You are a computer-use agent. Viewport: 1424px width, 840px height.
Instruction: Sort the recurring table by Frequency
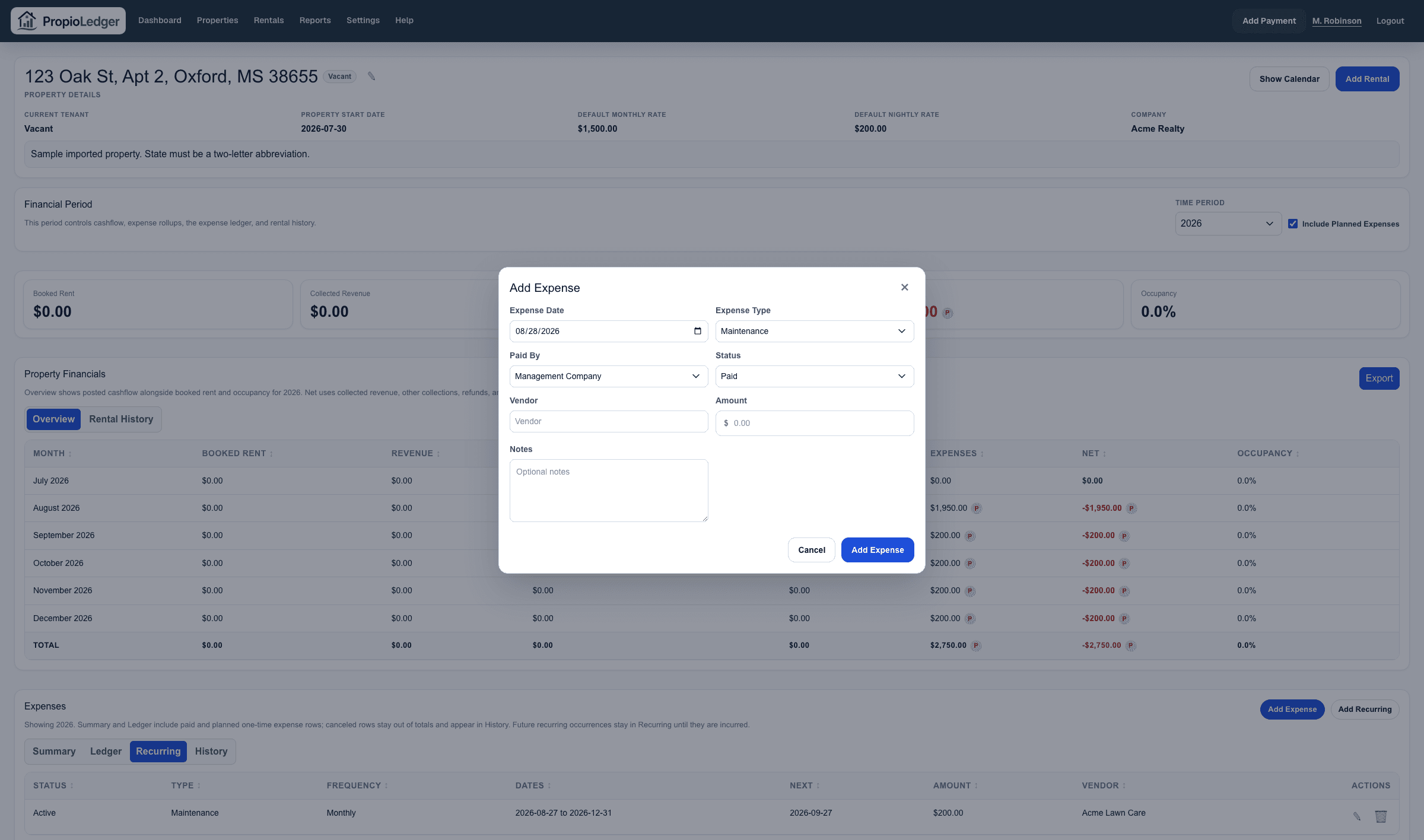(357, 785)
